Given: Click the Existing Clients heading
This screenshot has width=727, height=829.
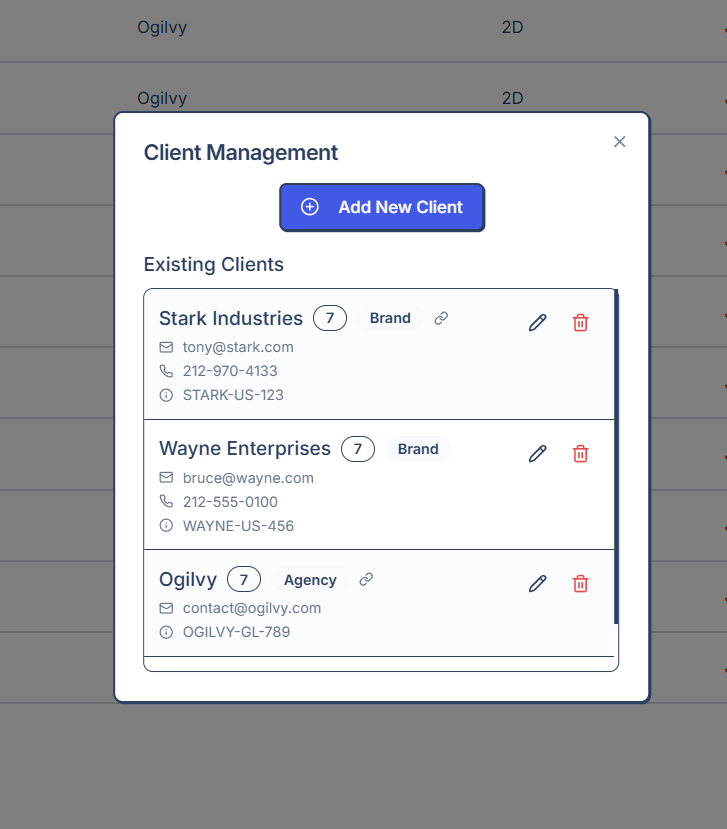Looking at the screenshot, I should coord(214,264).
